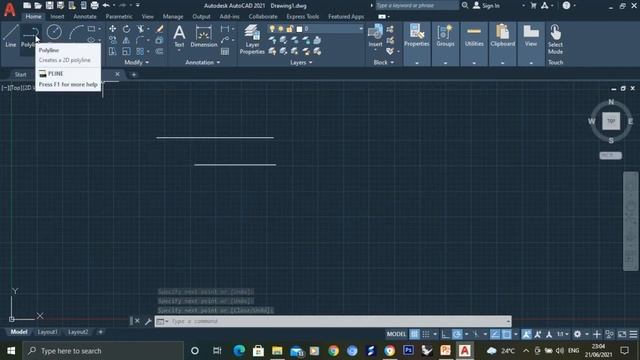The height and width of the screenshot is (360, 640).
Task: Click the keyword search box
Action: (x=417, y=6)
